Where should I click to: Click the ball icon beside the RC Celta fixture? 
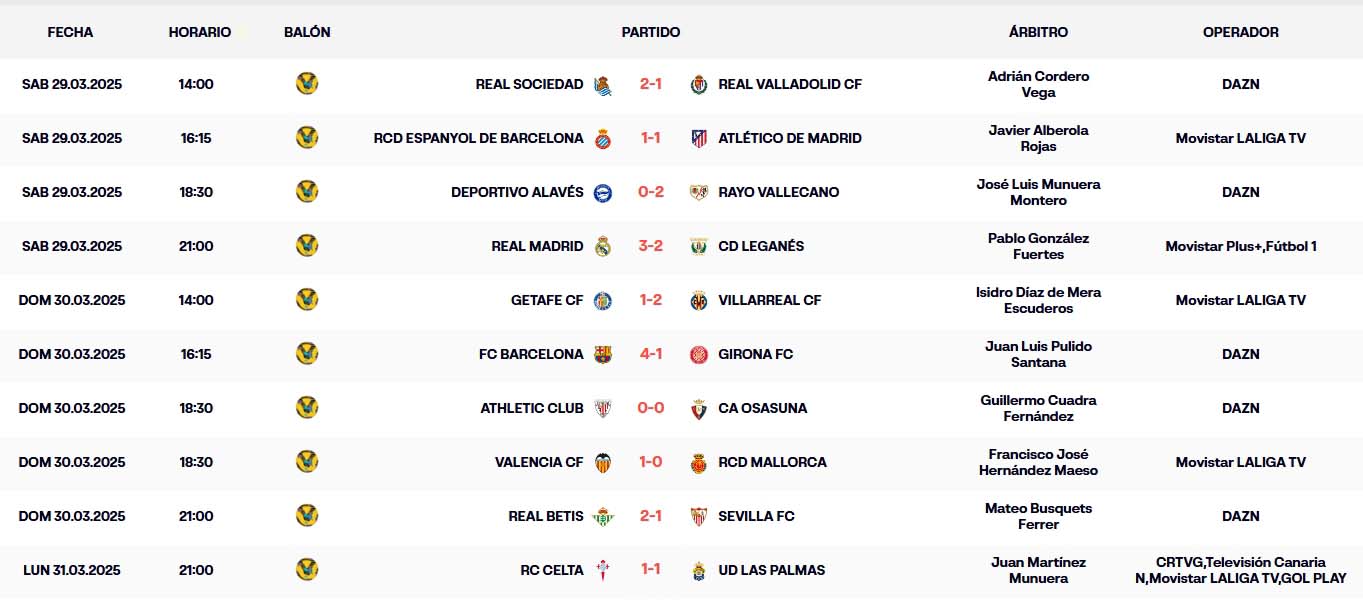pyautogui.click(x=307, y=570)
